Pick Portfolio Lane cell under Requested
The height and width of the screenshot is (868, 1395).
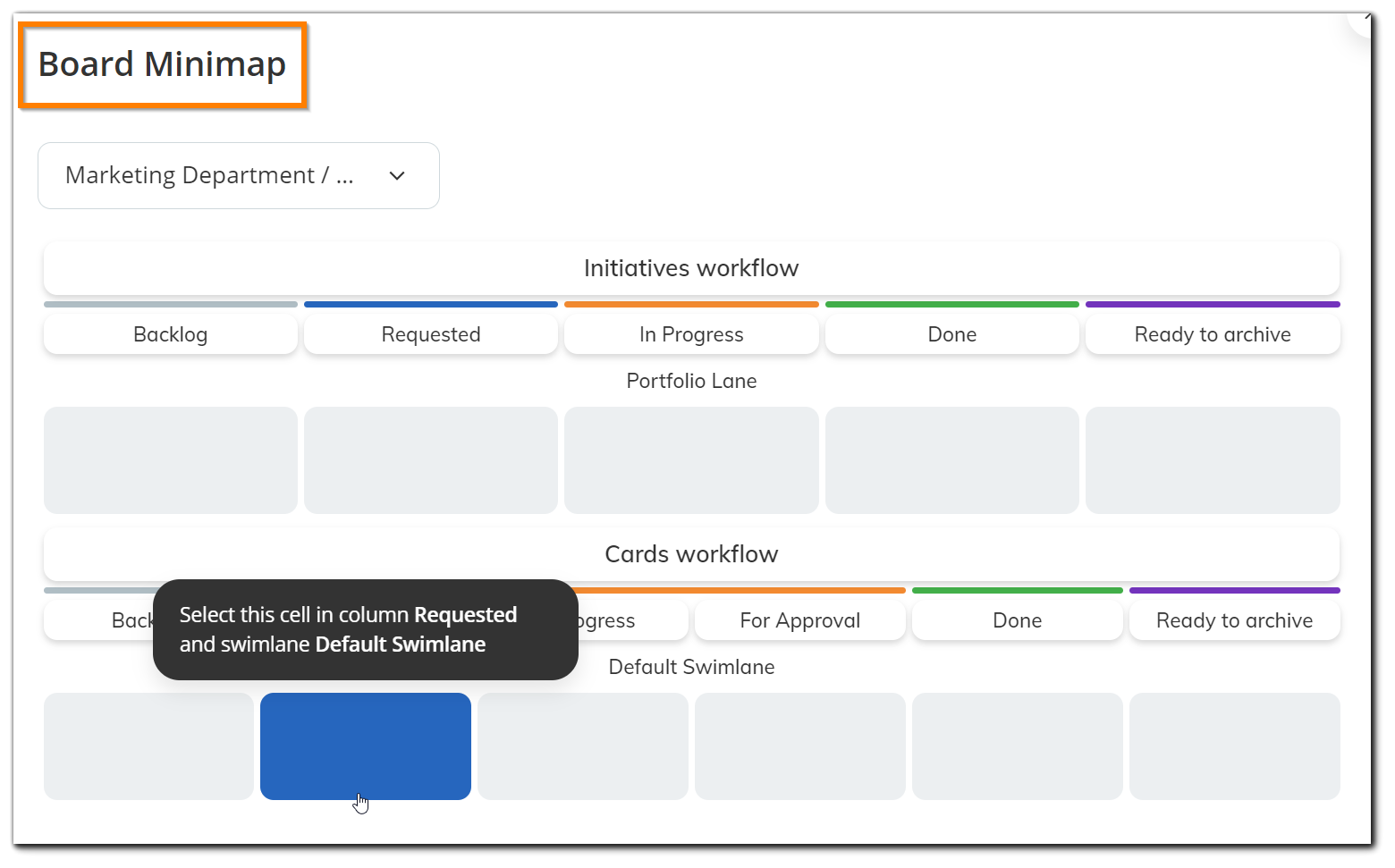point(431,460)
